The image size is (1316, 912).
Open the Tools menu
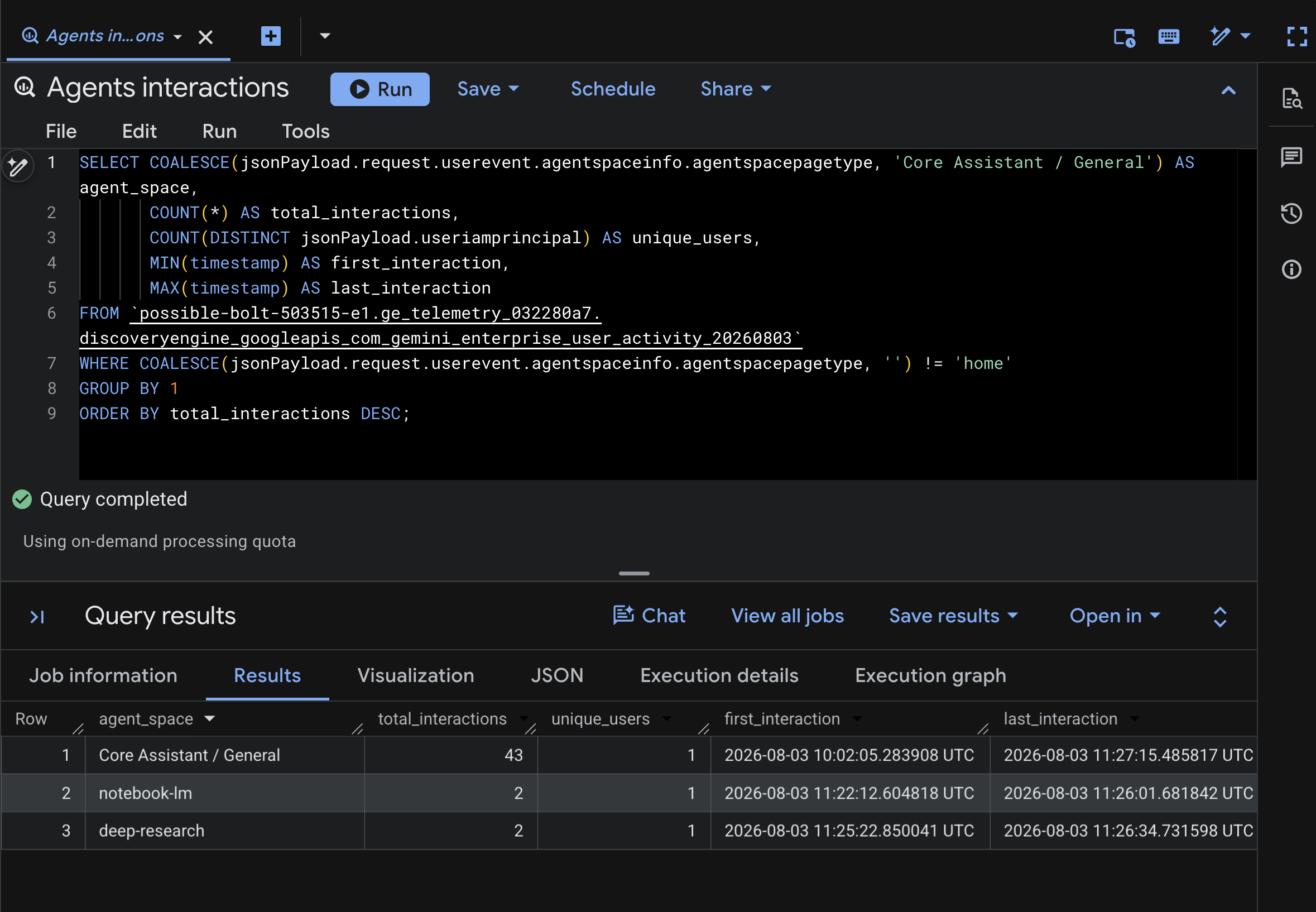click(x=306, y=131)
